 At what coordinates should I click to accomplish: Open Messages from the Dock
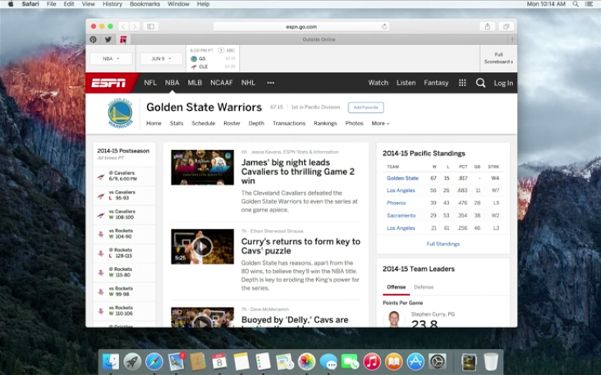click(328, 362)
